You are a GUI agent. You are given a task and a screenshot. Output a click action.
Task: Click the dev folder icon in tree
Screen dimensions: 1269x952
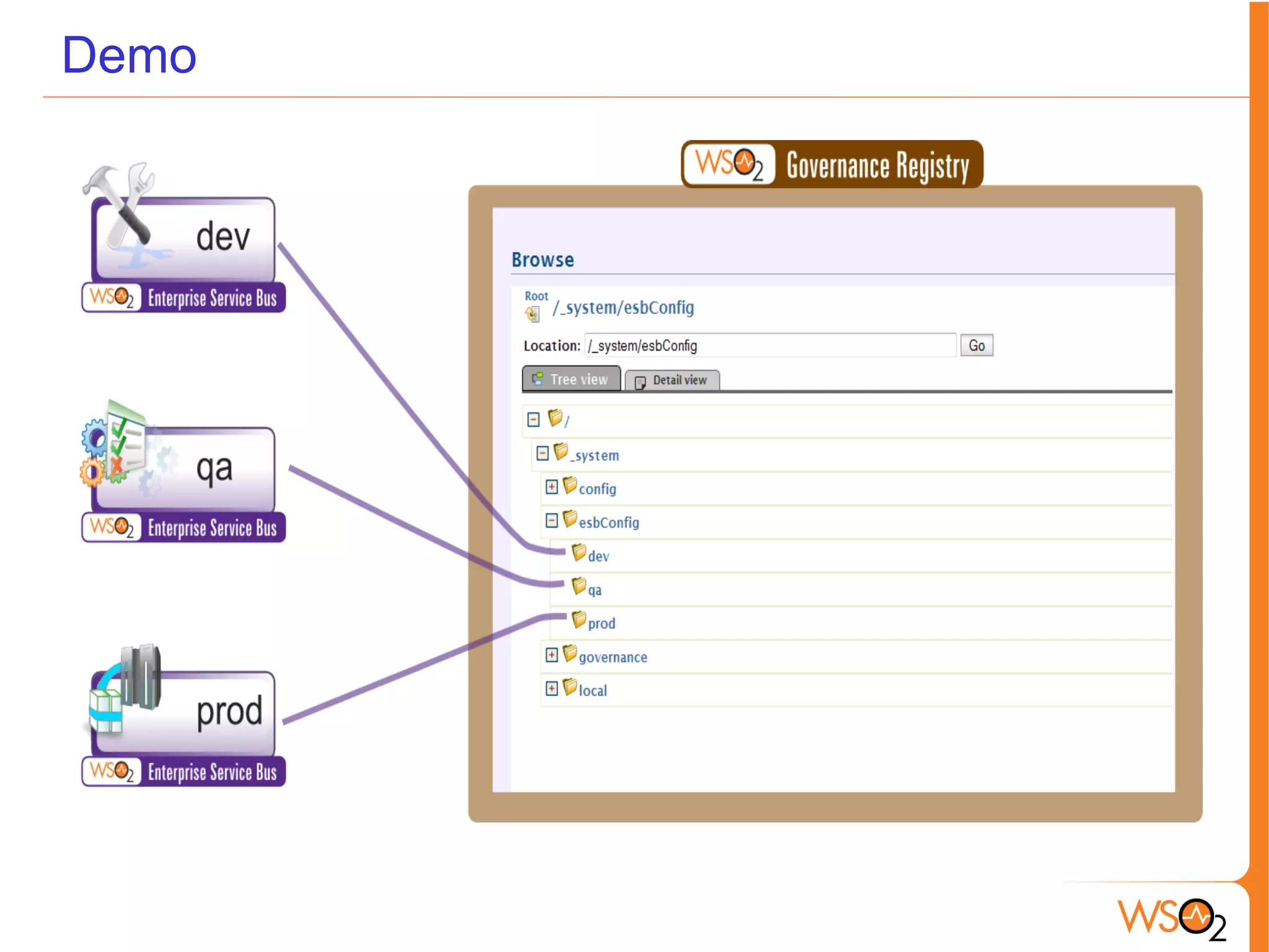click(579, 552)
